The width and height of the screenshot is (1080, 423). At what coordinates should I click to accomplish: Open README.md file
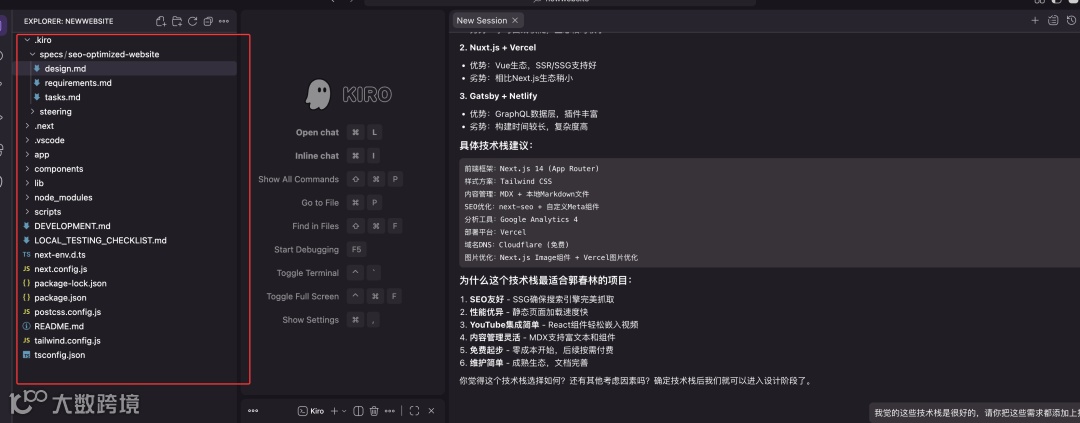(59, 326)
